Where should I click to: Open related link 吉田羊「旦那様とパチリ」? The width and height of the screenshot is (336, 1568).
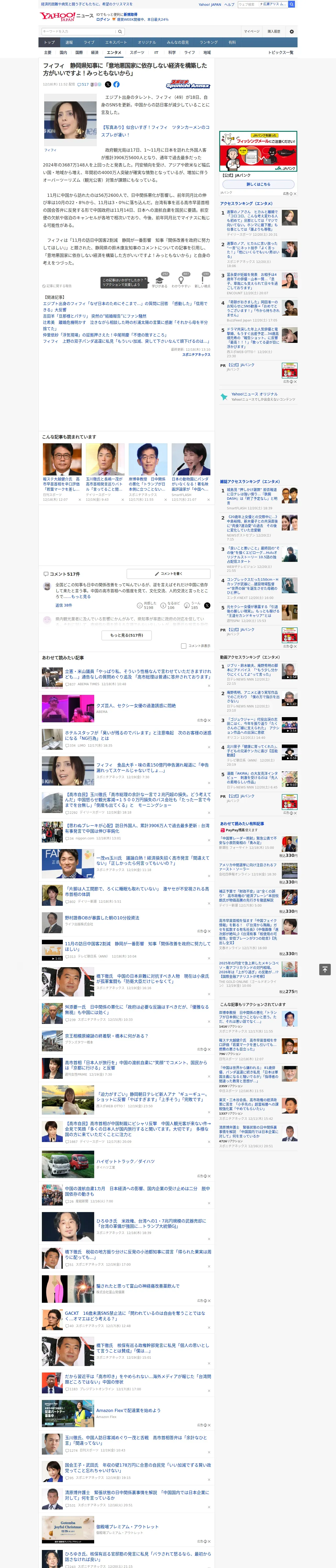click(94, 316)
